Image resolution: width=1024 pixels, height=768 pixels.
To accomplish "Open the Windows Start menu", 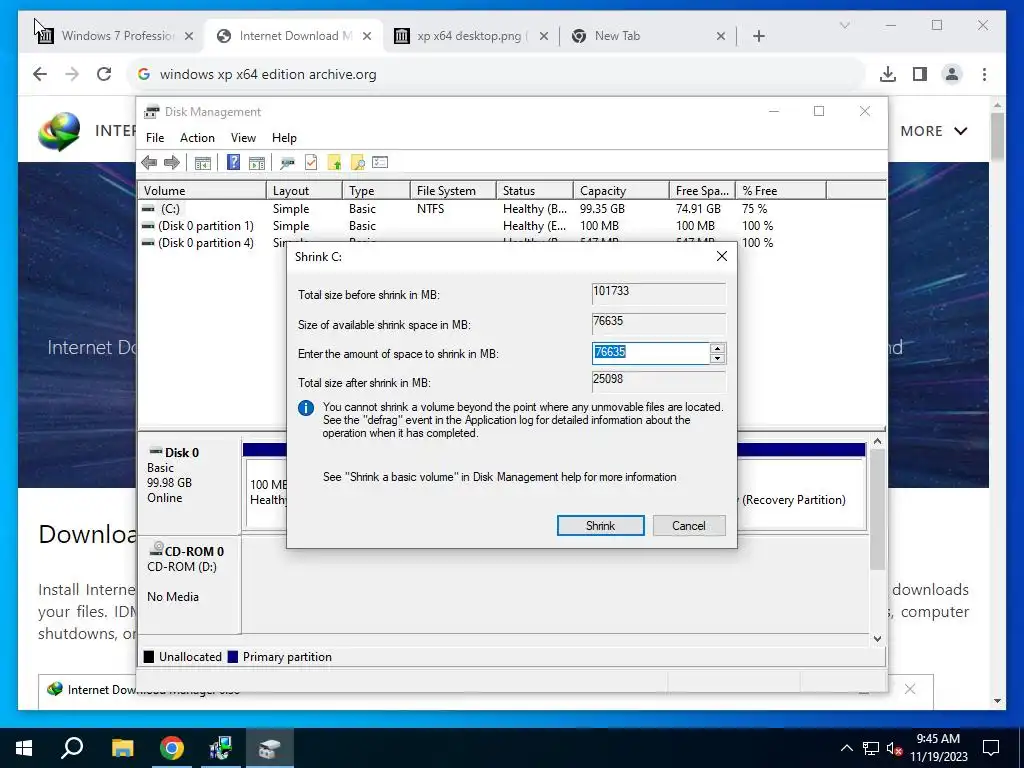I will (x=24, y=748).
